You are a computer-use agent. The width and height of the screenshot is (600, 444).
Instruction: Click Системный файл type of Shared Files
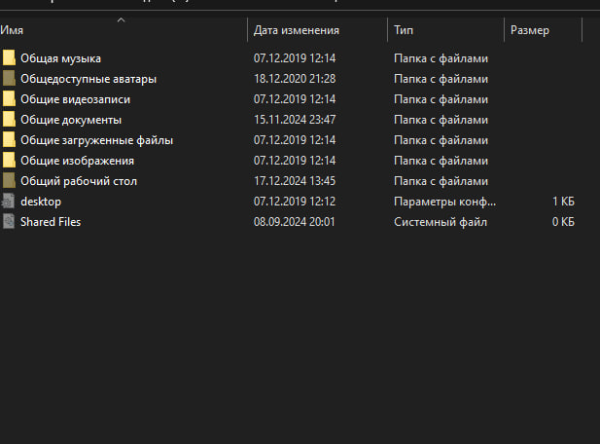pos(437,222)
